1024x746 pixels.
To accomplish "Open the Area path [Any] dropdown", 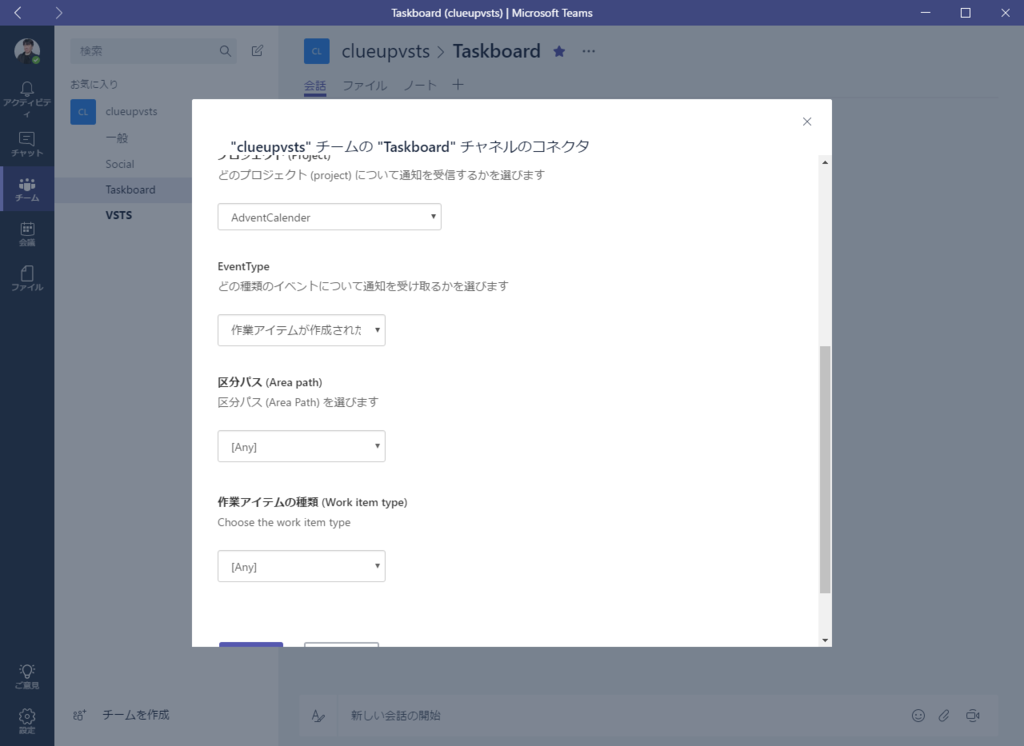I will click(x=301, y=446).
